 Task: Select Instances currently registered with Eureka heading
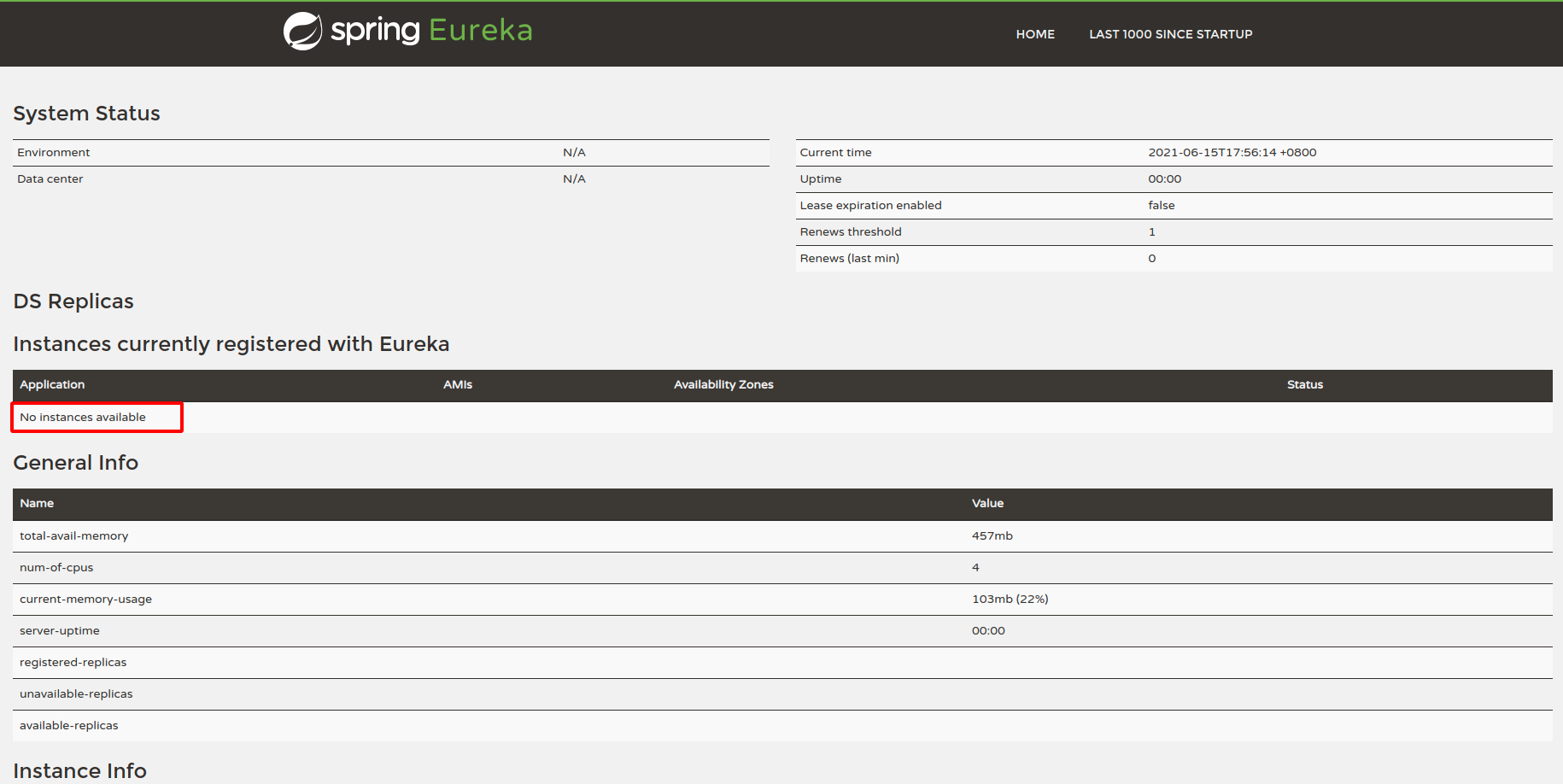(x=231, y=344)
